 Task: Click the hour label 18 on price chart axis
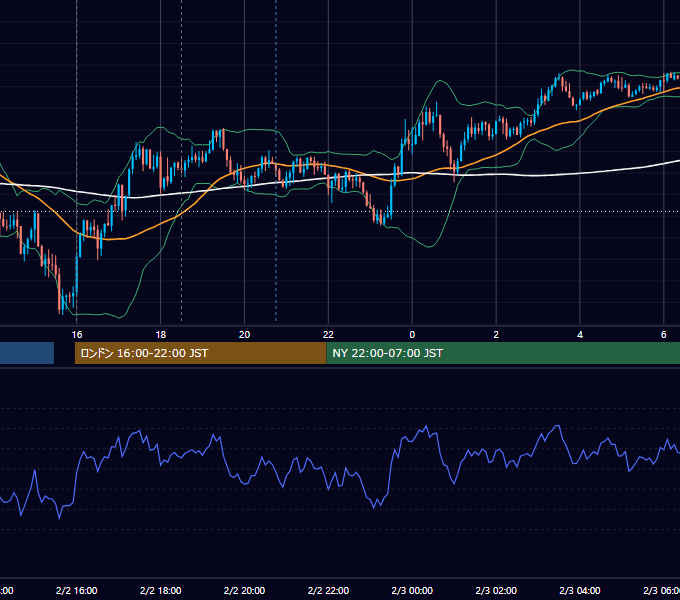click(x=160, y=335)
